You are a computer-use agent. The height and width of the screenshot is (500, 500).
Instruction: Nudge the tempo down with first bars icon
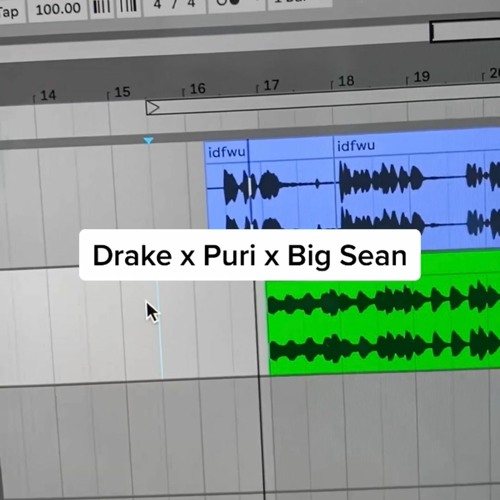(101, 7)
